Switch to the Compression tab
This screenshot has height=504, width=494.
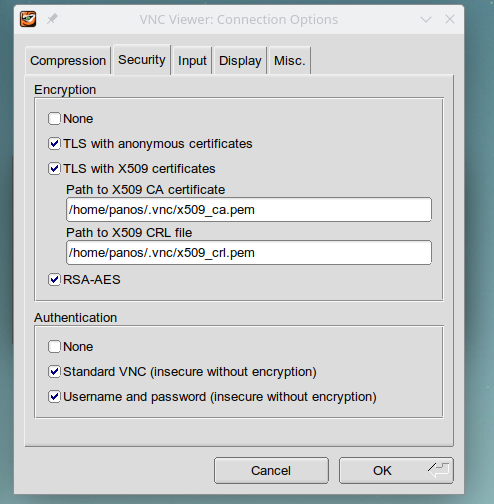(68, 61)
